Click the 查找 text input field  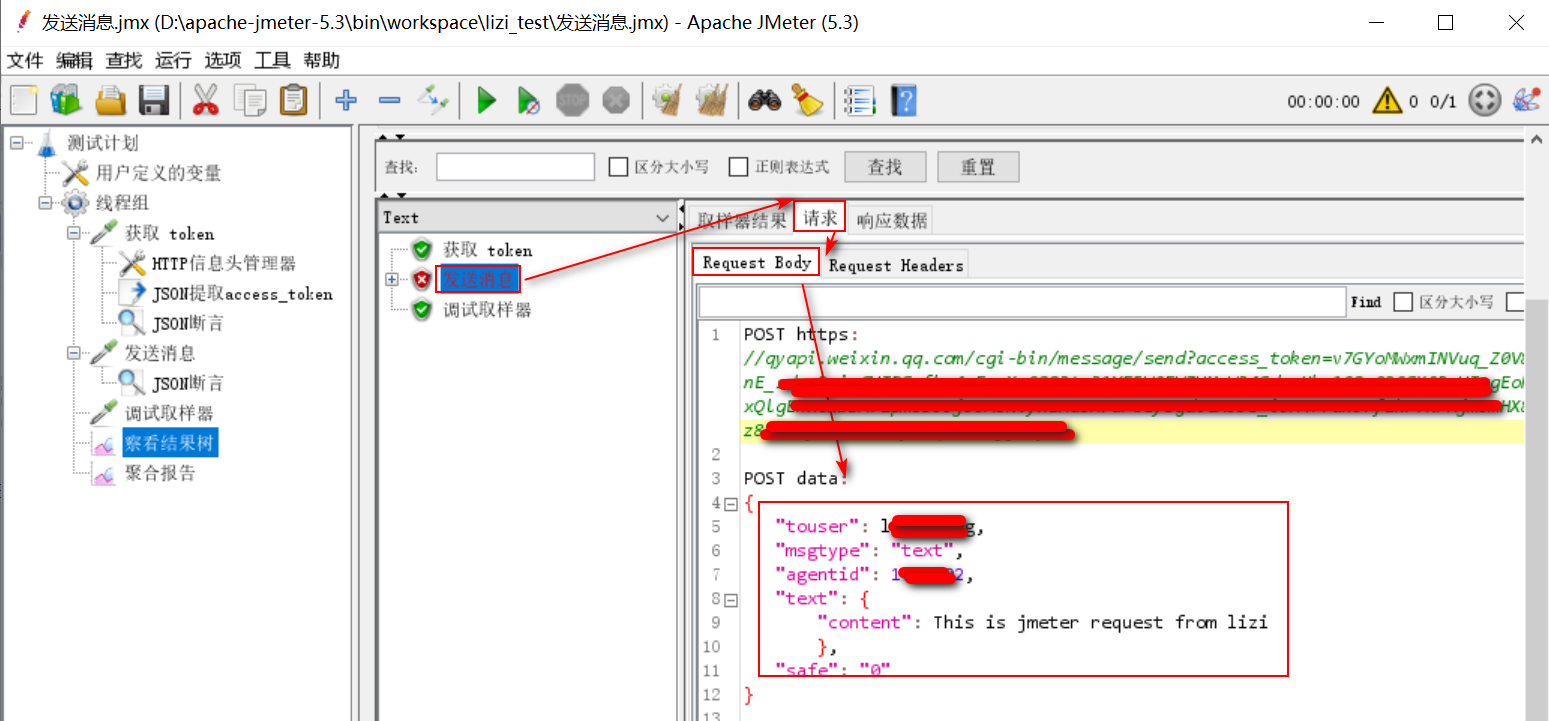[x=515, y=167]
